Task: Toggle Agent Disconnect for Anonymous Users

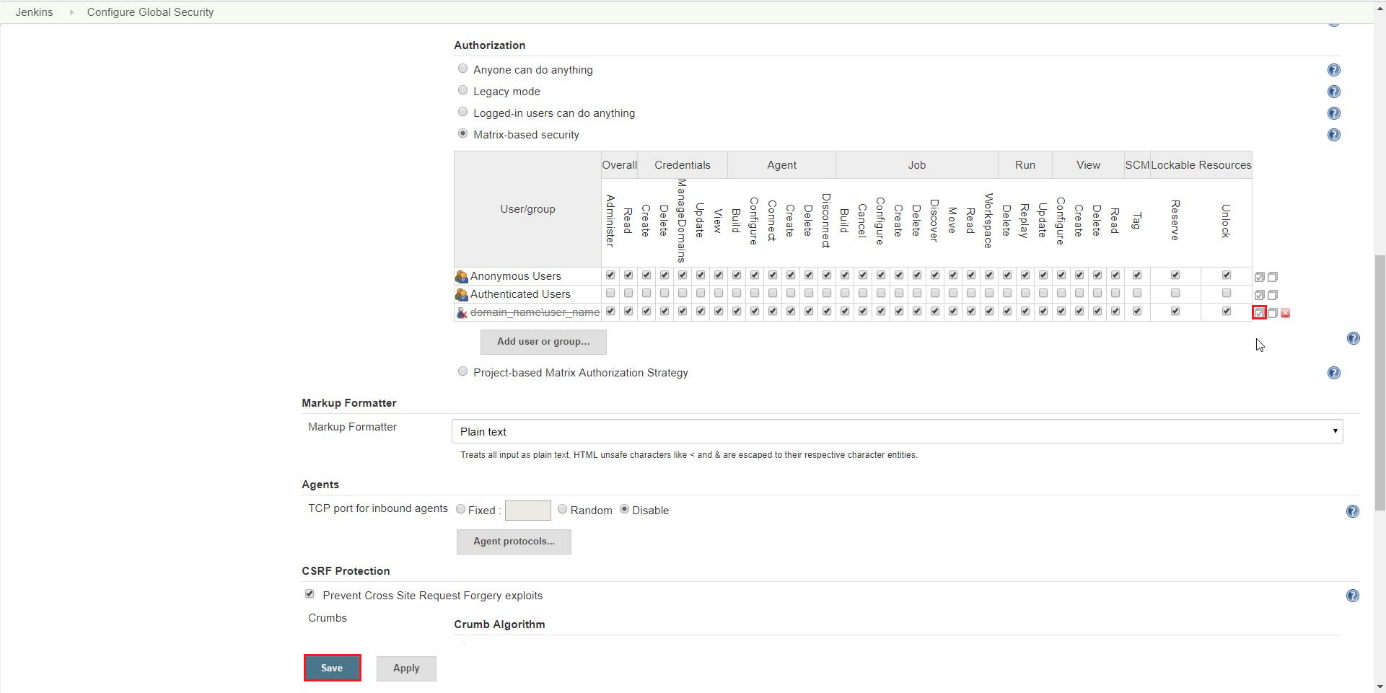Action: point(826,276)
